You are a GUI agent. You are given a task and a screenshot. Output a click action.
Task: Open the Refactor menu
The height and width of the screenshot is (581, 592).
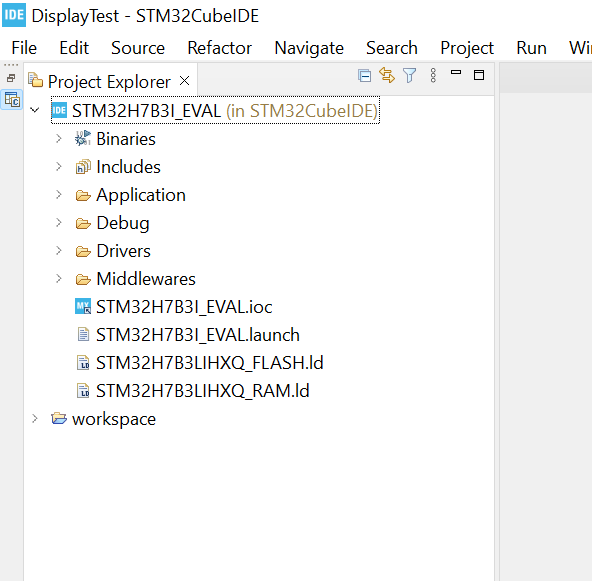(219, 48)
